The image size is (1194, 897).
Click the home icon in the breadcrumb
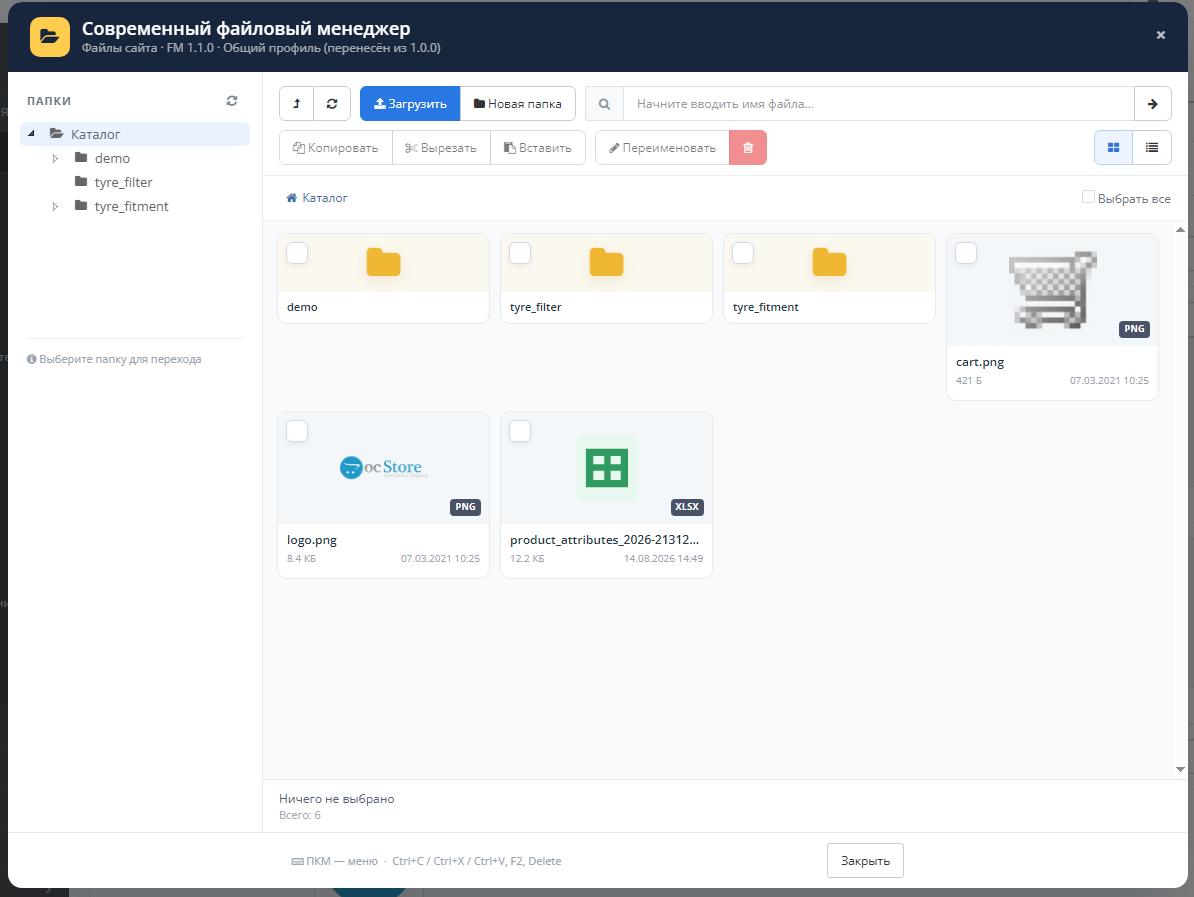pyautogui.click(x=291, y=198)
